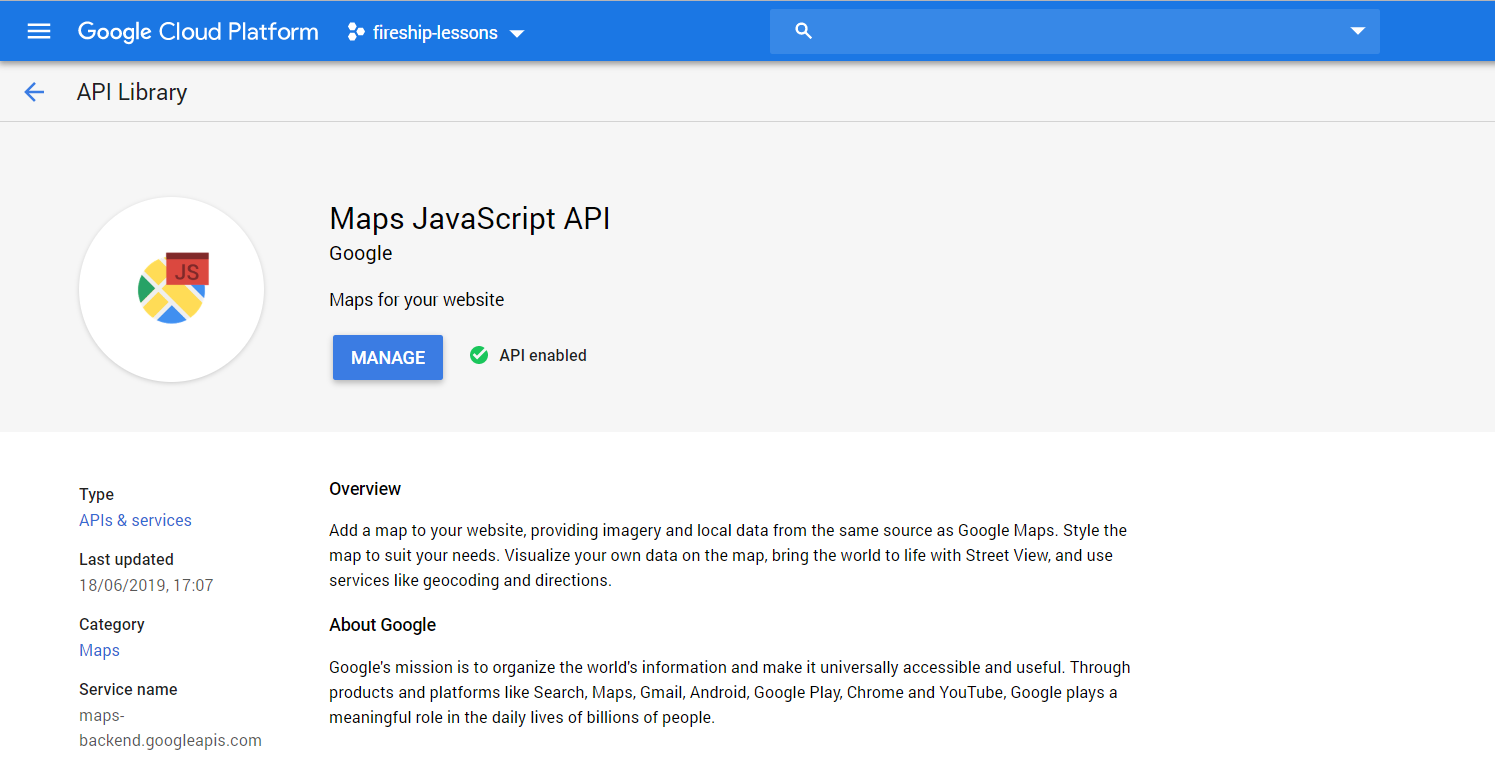
Task: Open the fireship-lessons project dropdown
Action: (434, 31)
